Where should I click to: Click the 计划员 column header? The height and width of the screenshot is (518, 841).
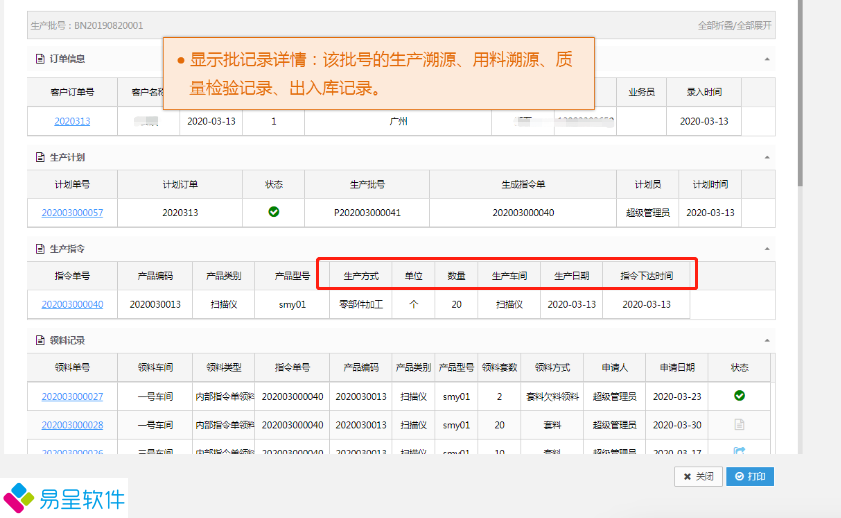click(647, 184)
